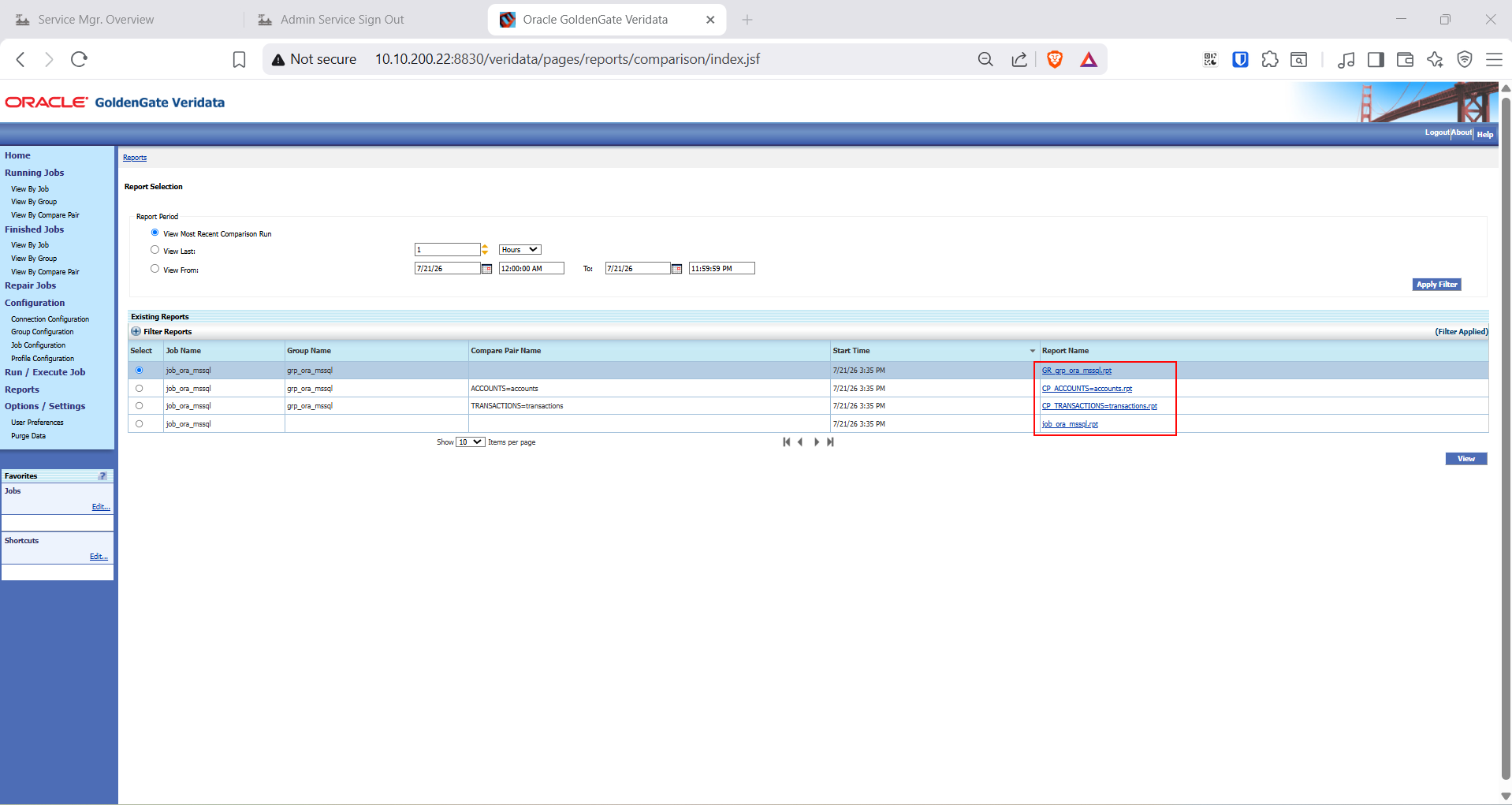Click the Favorites help question icon

(x=102, y=476)
